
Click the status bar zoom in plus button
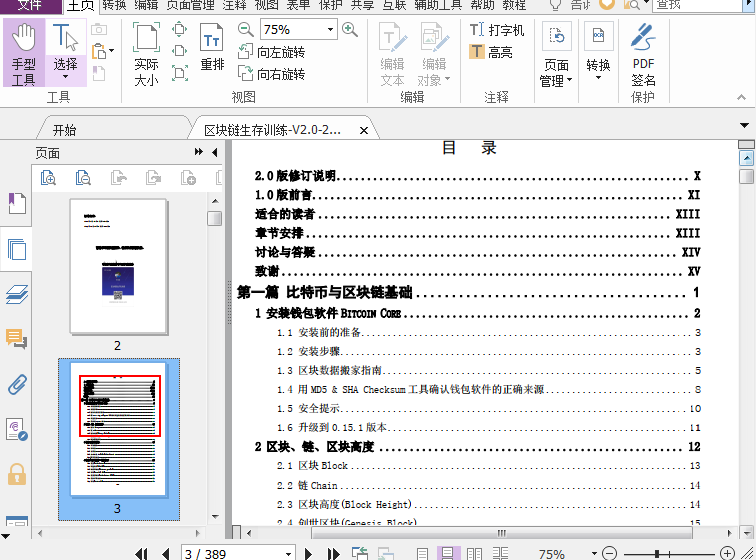coord(727,553)
